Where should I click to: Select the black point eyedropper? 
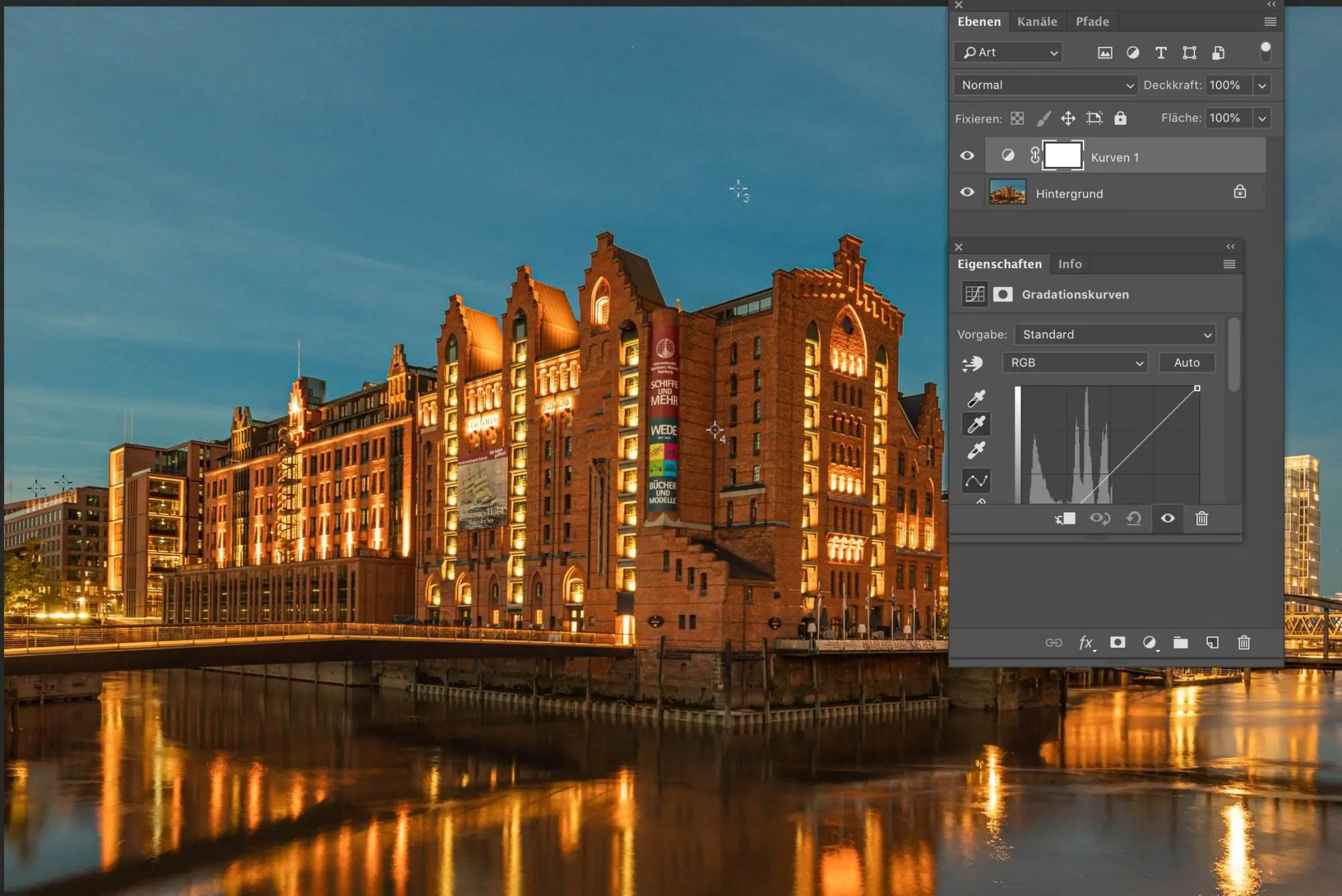click(976, 398)
